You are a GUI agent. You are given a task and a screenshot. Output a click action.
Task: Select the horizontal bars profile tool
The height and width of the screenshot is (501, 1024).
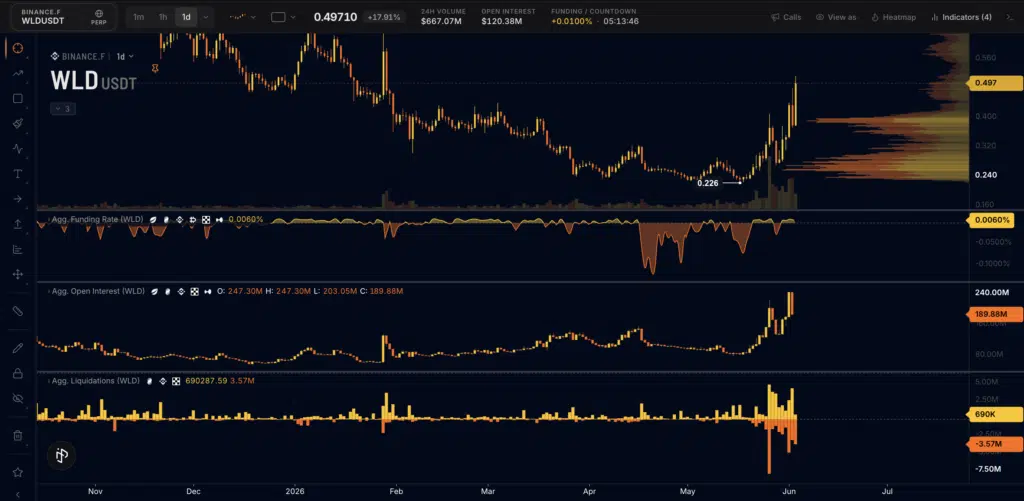[x=18, y=249]
